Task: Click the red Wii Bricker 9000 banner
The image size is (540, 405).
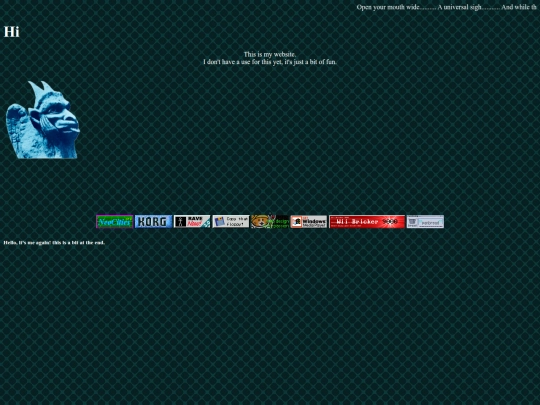Action: pos(367,221)
